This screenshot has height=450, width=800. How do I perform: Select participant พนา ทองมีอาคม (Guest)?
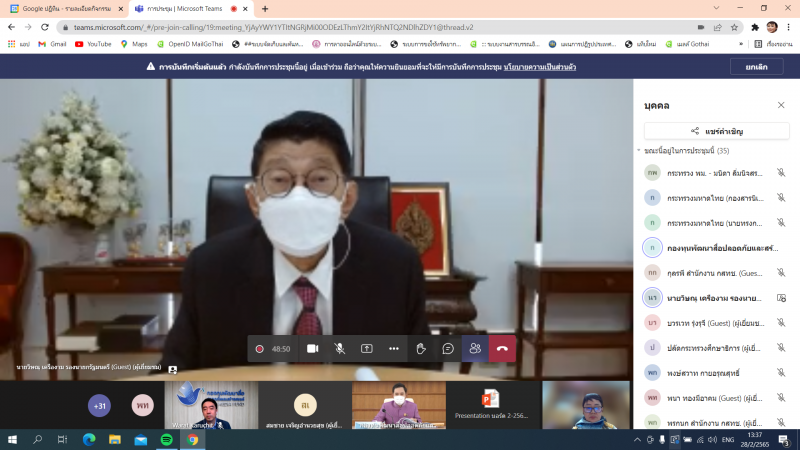[715, 398]
